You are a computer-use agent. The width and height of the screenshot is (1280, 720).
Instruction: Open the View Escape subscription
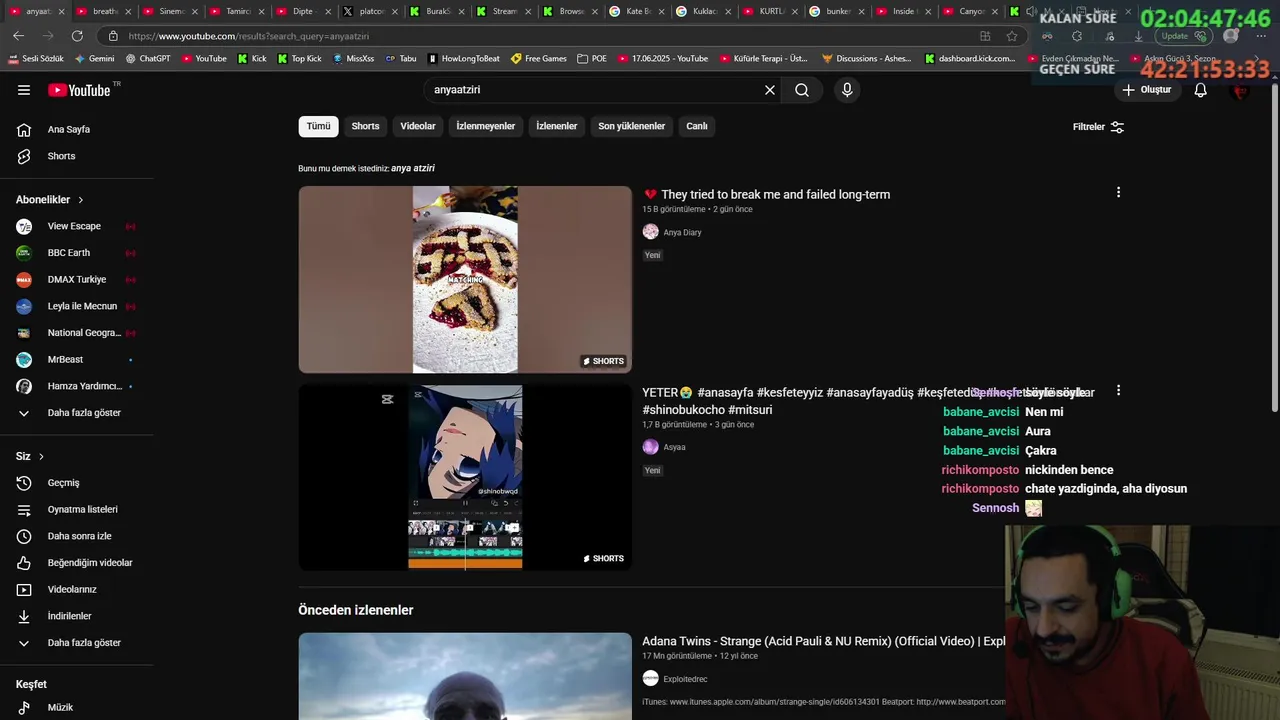tap(77, 226)
